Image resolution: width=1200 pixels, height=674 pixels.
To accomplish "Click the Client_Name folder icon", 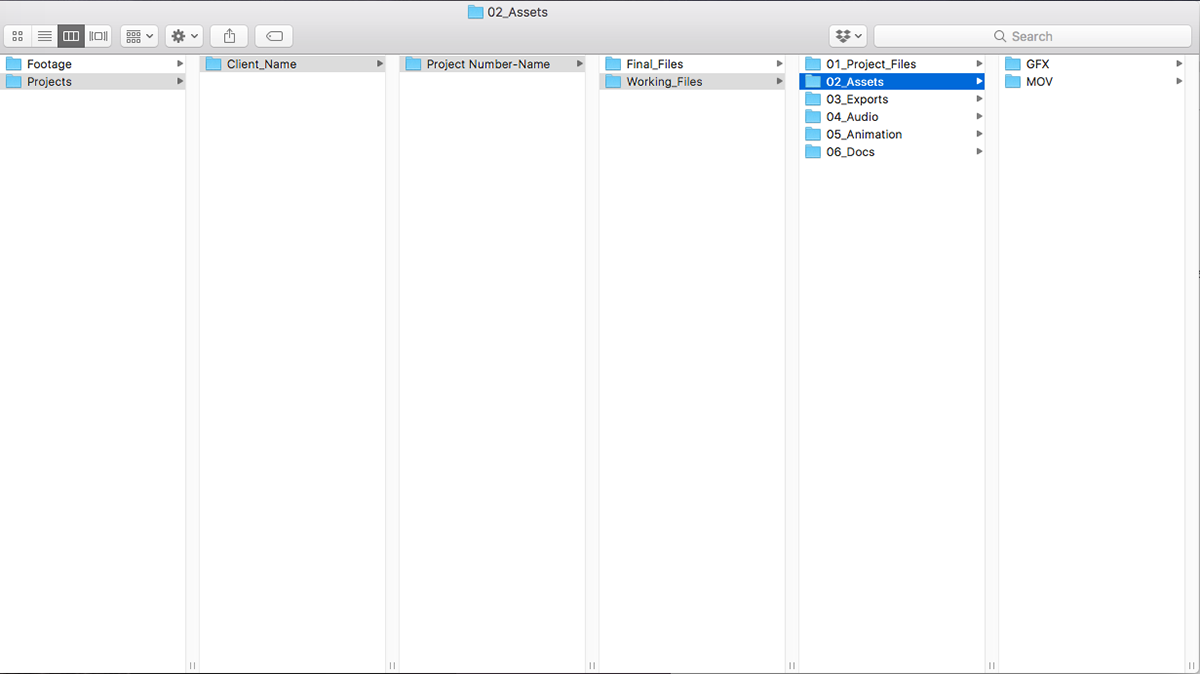I will [x=214, y=64].
